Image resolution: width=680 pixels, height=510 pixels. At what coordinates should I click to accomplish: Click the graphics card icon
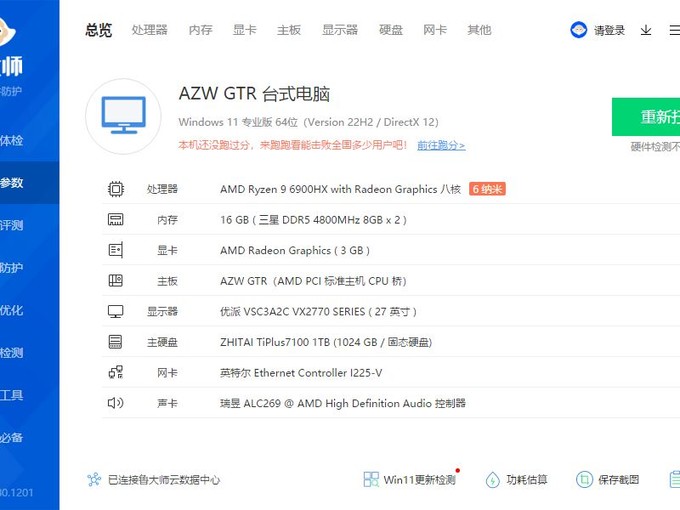tap(116, 250)
